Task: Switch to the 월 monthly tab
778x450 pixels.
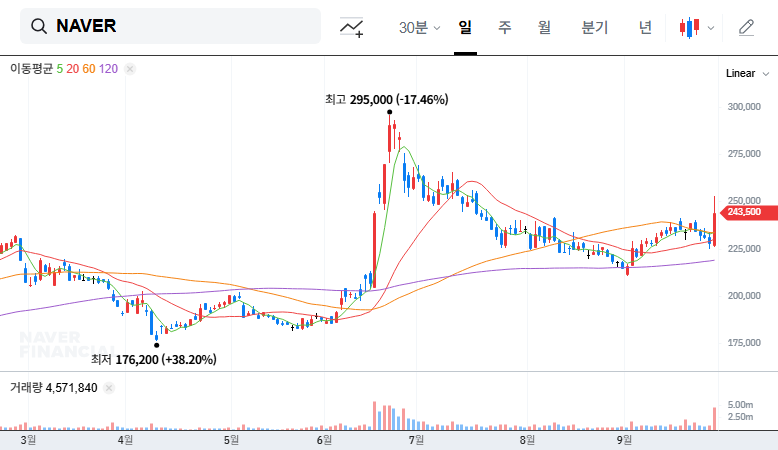Action: click(x=544, y=27)
